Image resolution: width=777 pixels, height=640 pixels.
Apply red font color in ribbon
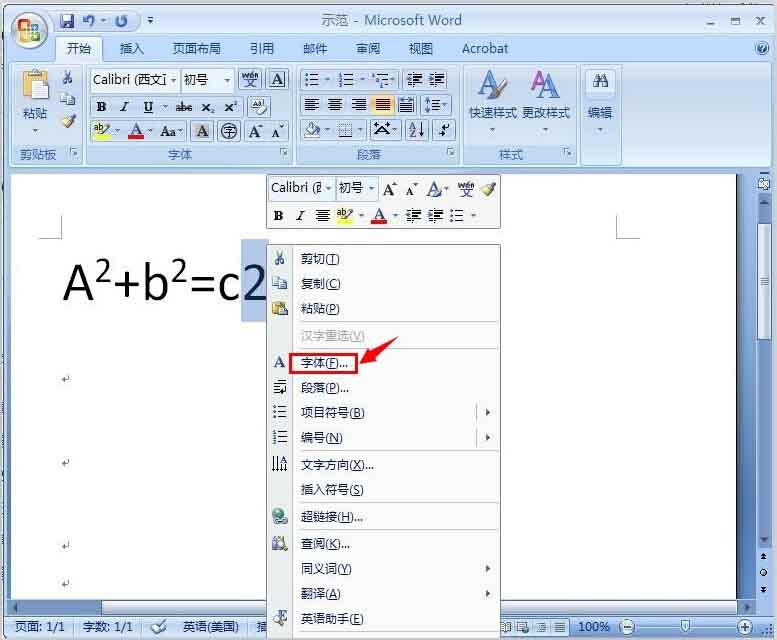coord(136,131)
